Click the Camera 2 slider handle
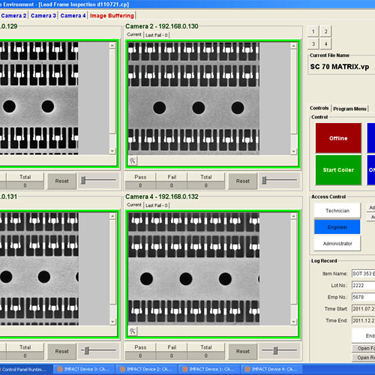Viewport: 375px width, 375px height. 264,180
